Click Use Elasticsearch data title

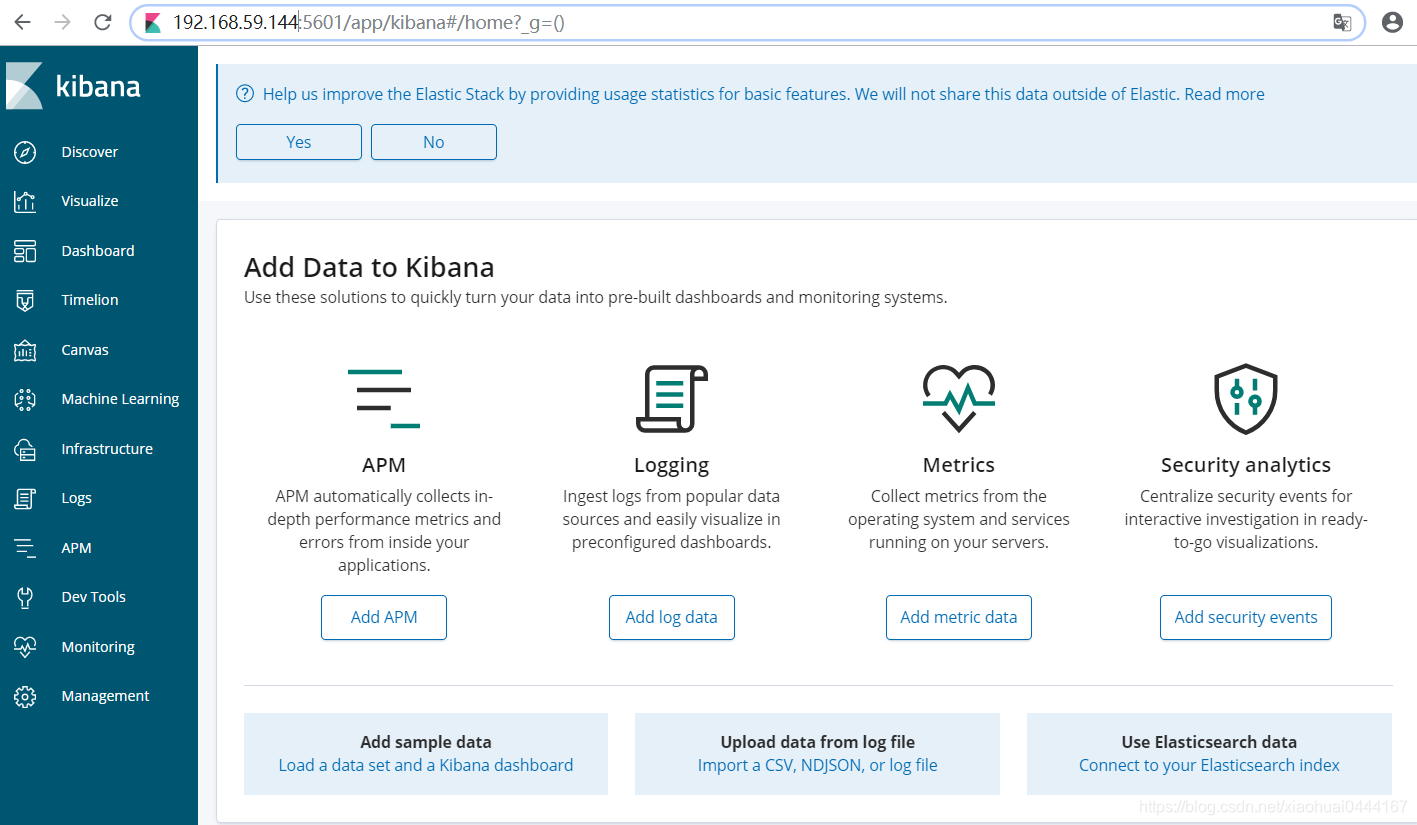tap(1209, 742)
